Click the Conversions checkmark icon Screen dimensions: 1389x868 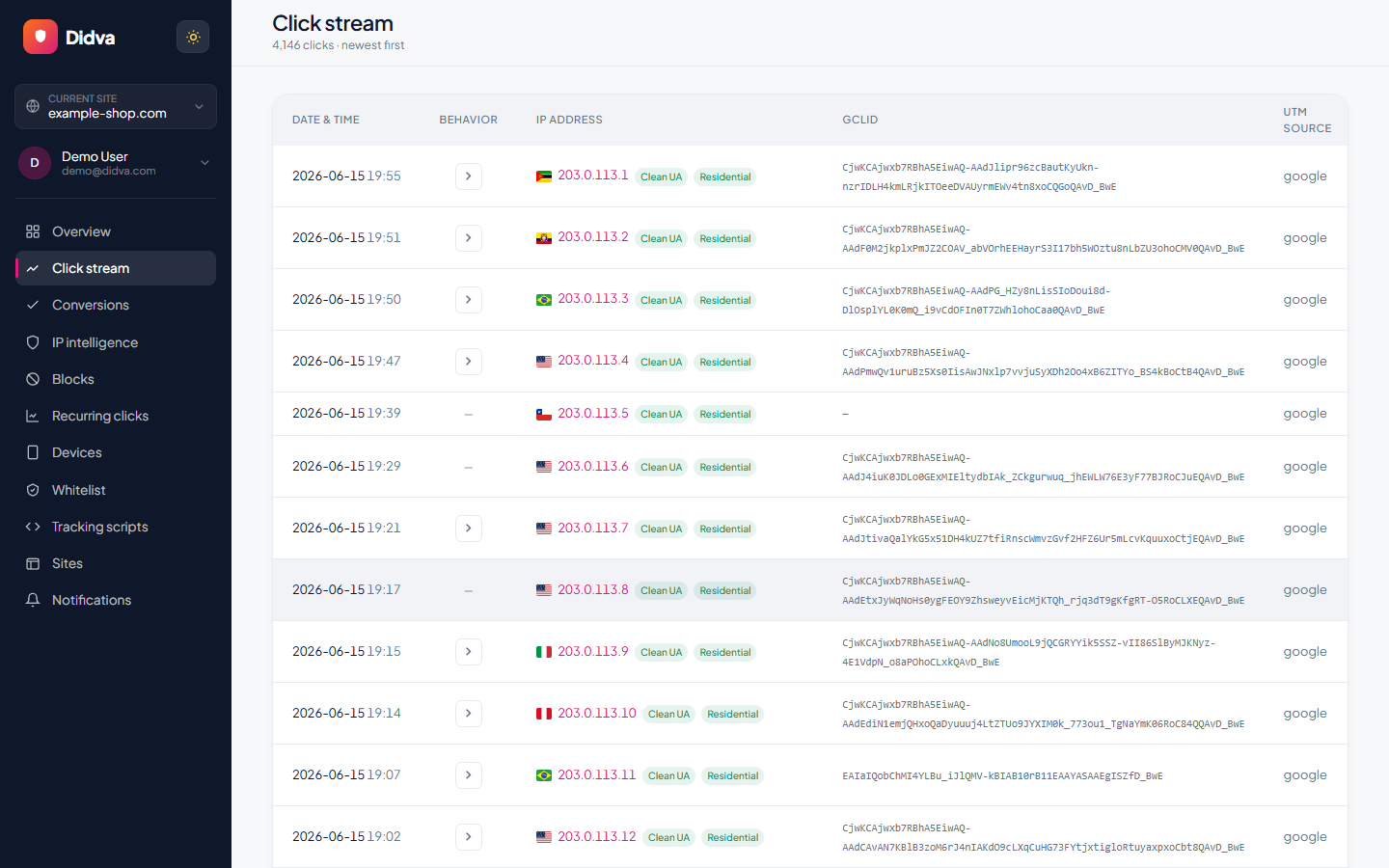point(33,305)
